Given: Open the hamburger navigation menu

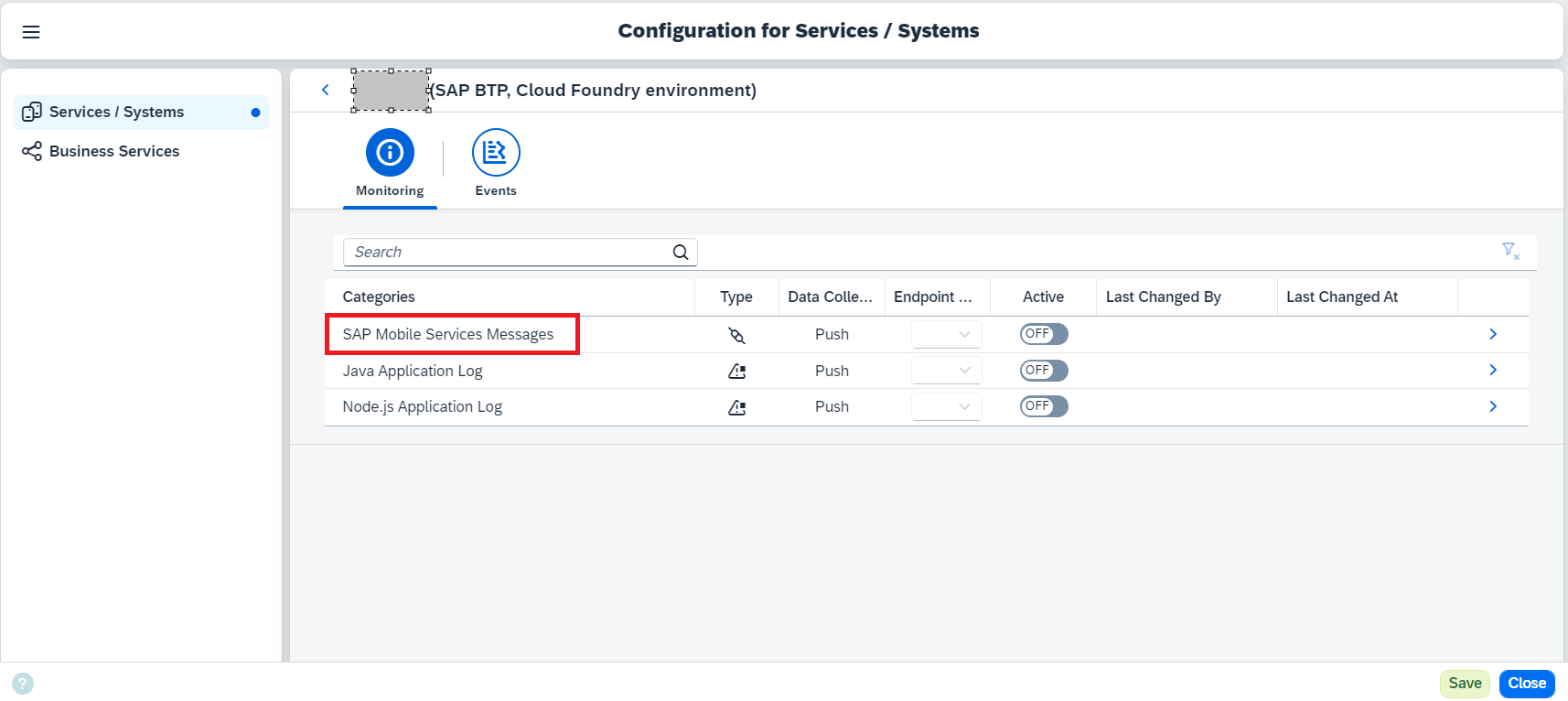Looking at the screenshot, I should pos(31,32).
